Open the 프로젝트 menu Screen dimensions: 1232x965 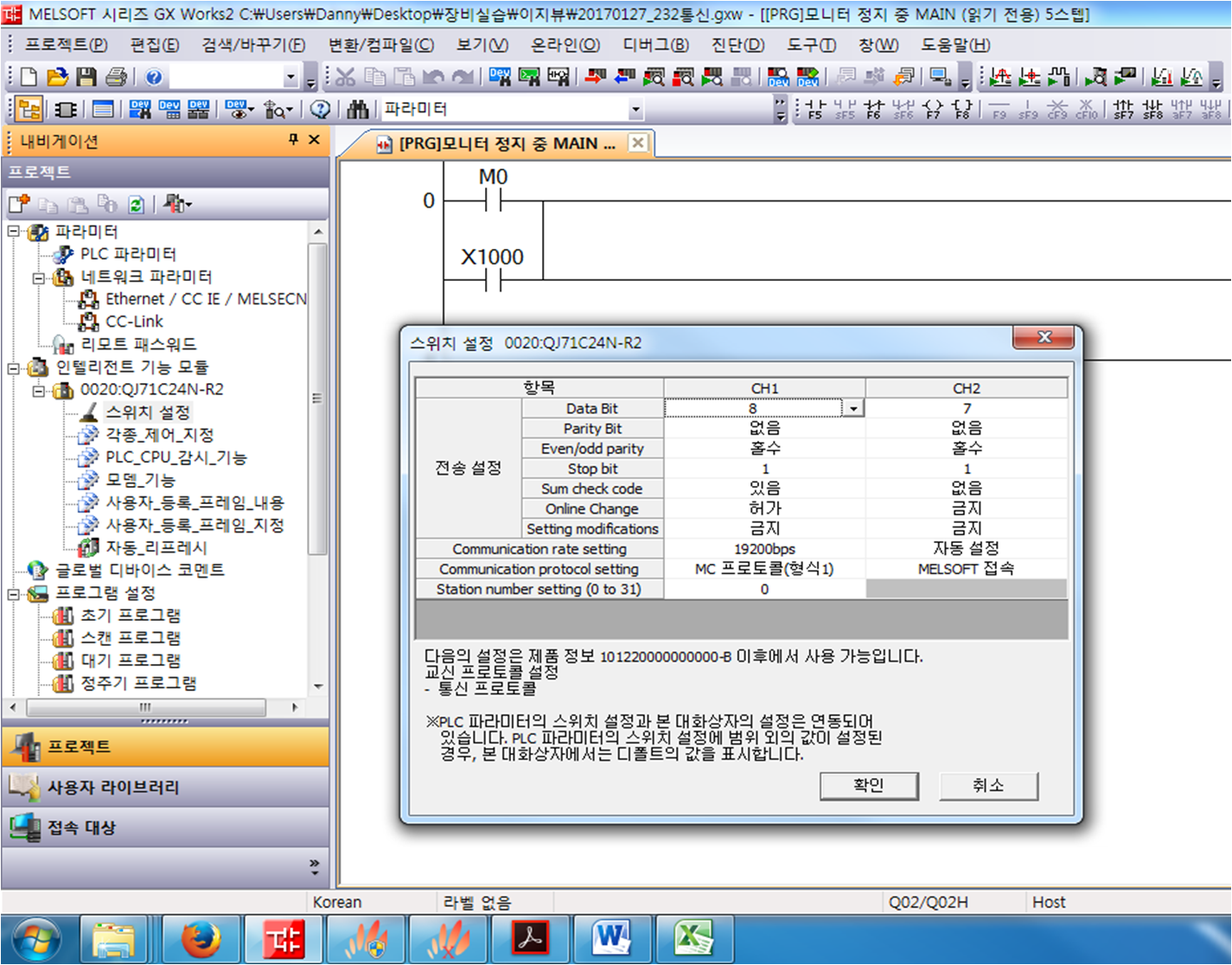pyautogui.click(x=66, y=45)
